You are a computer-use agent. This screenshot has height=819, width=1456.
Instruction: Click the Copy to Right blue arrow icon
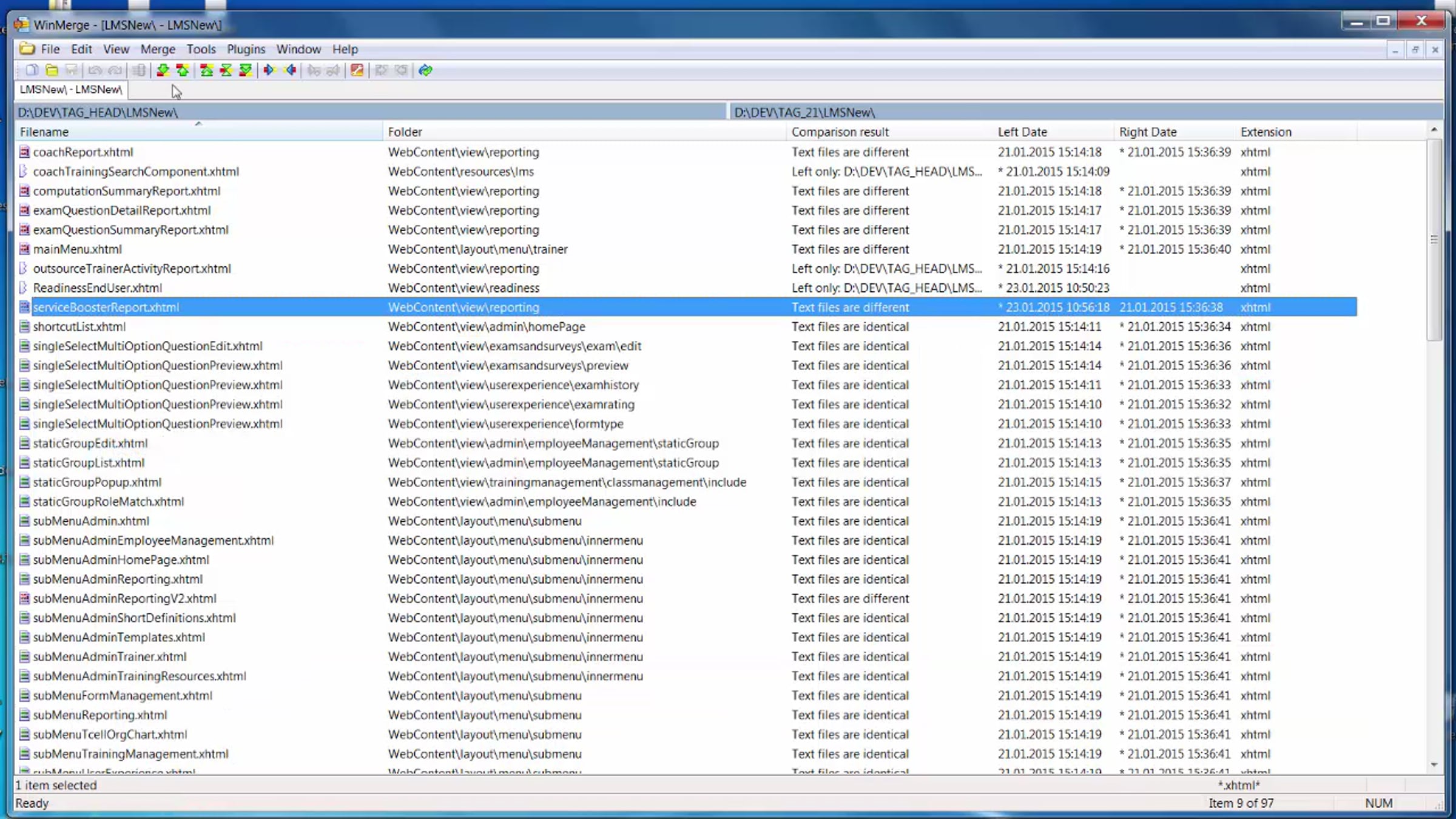click(x=269, y=70)
